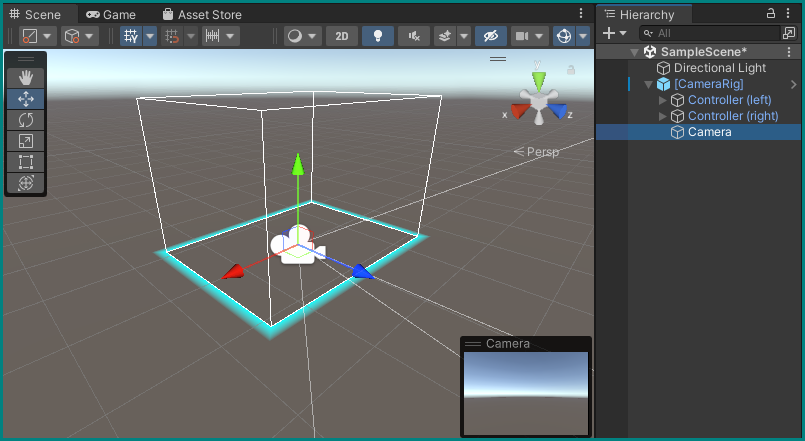Switch to the Game tab
The width and height of the screenshot is (805, 441).
coord(111,14)
